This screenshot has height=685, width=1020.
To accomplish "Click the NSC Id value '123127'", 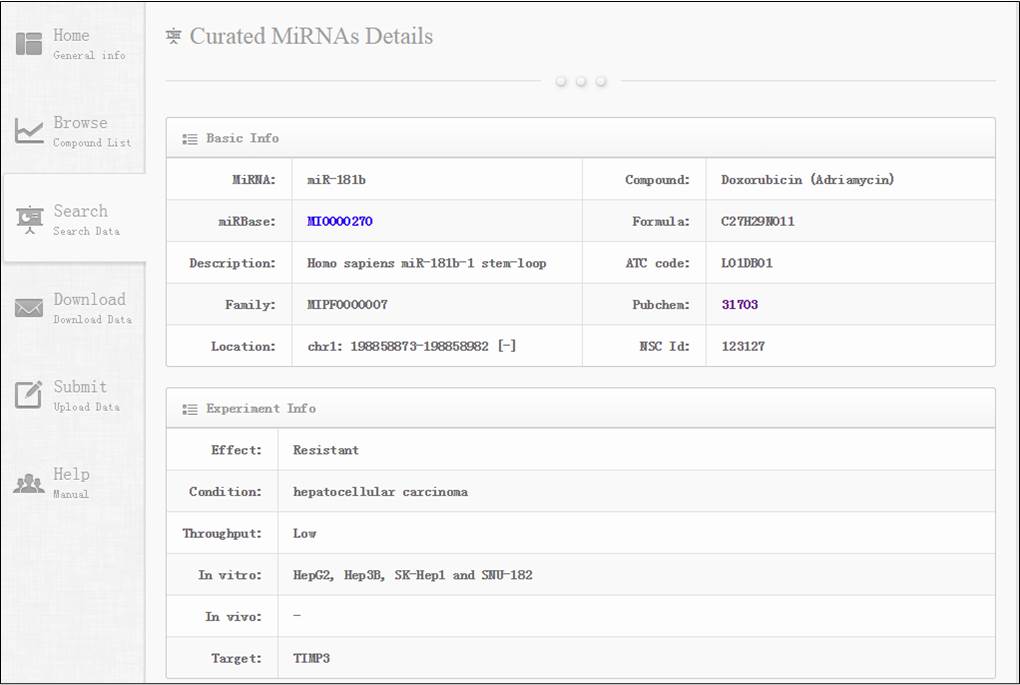I will point(743,346).
